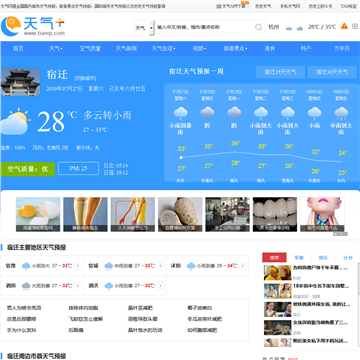Click the green 空气质量:优 button
The width and height of the screenshot is (360, 360).
point(28,169)
